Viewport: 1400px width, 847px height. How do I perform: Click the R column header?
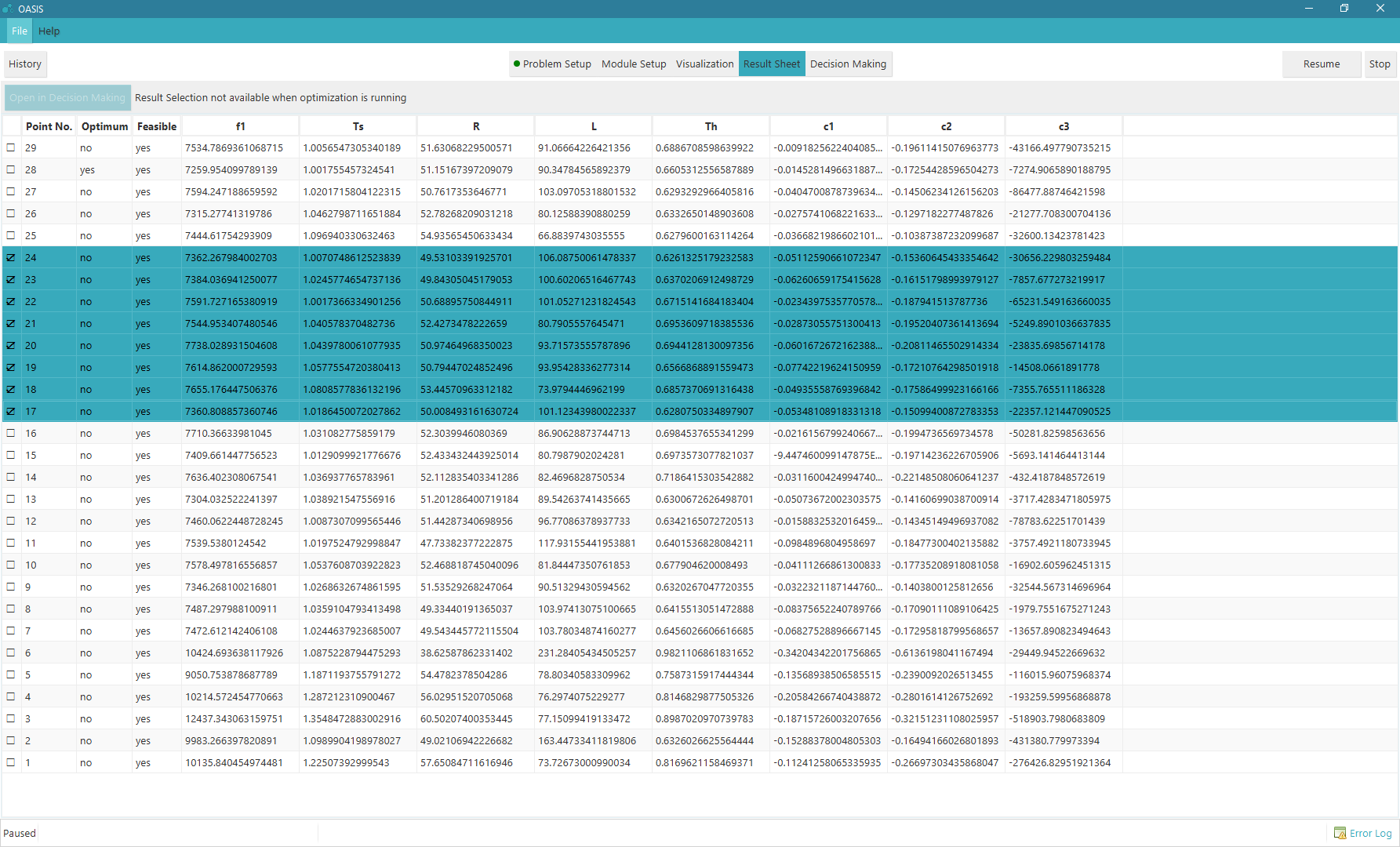475,126
